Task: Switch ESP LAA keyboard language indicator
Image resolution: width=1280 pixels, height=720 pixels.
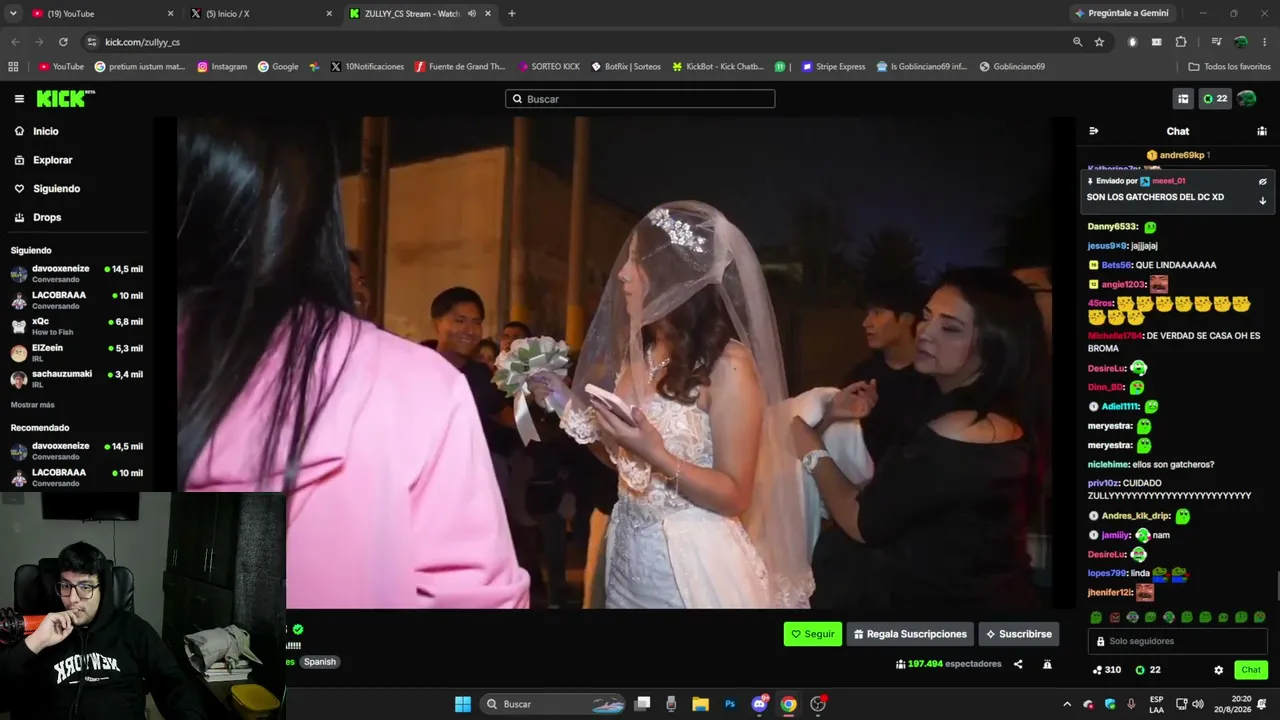Action: tap(1157, 704)
